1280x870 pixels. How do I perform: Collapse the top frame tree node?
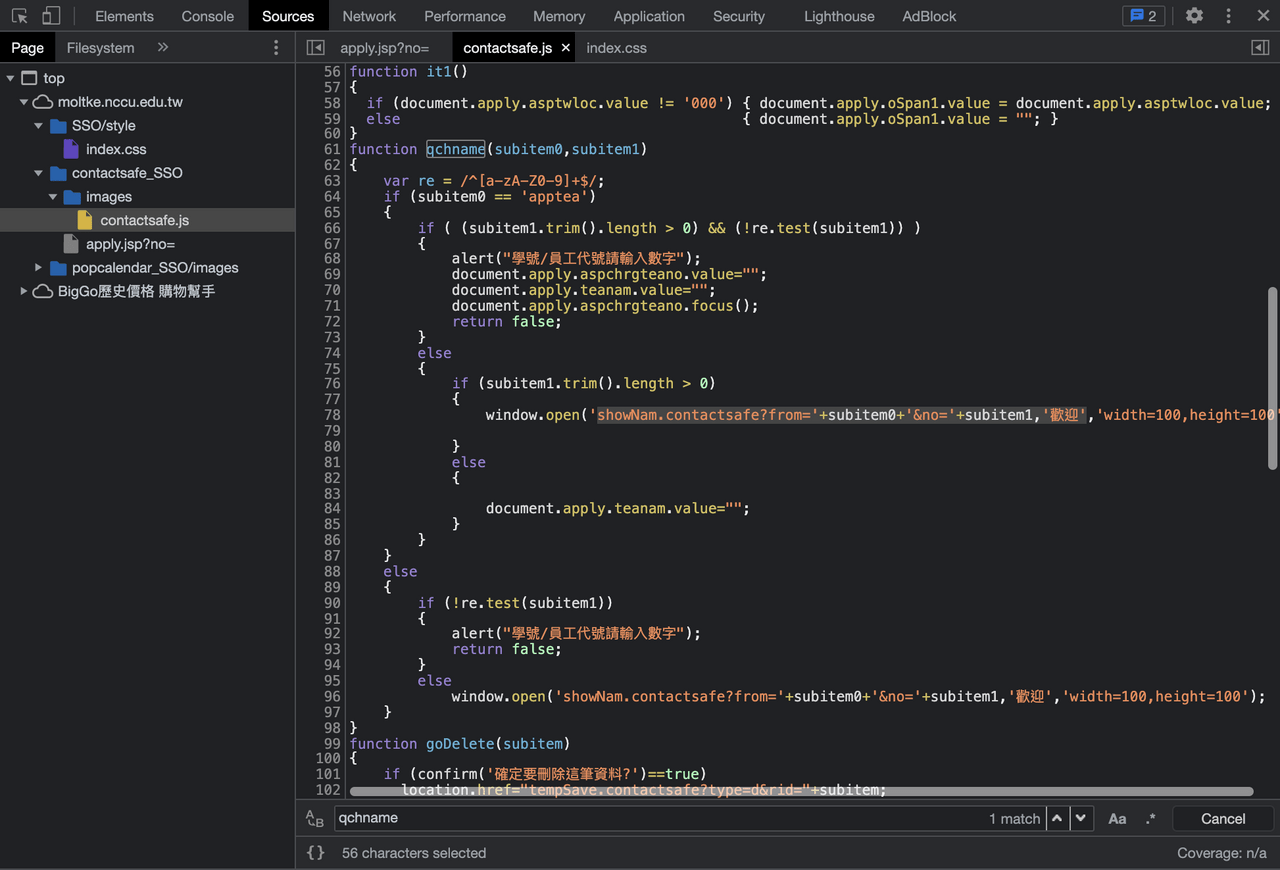(x=10, y=78)
